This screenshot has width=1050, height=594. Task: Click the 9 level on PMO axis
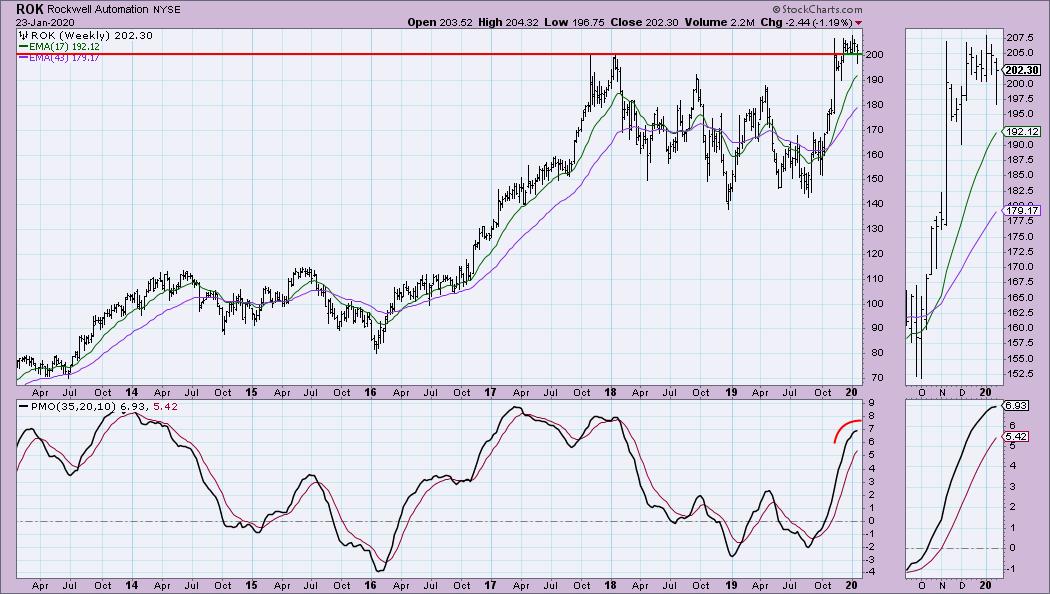tap(870, 403)
